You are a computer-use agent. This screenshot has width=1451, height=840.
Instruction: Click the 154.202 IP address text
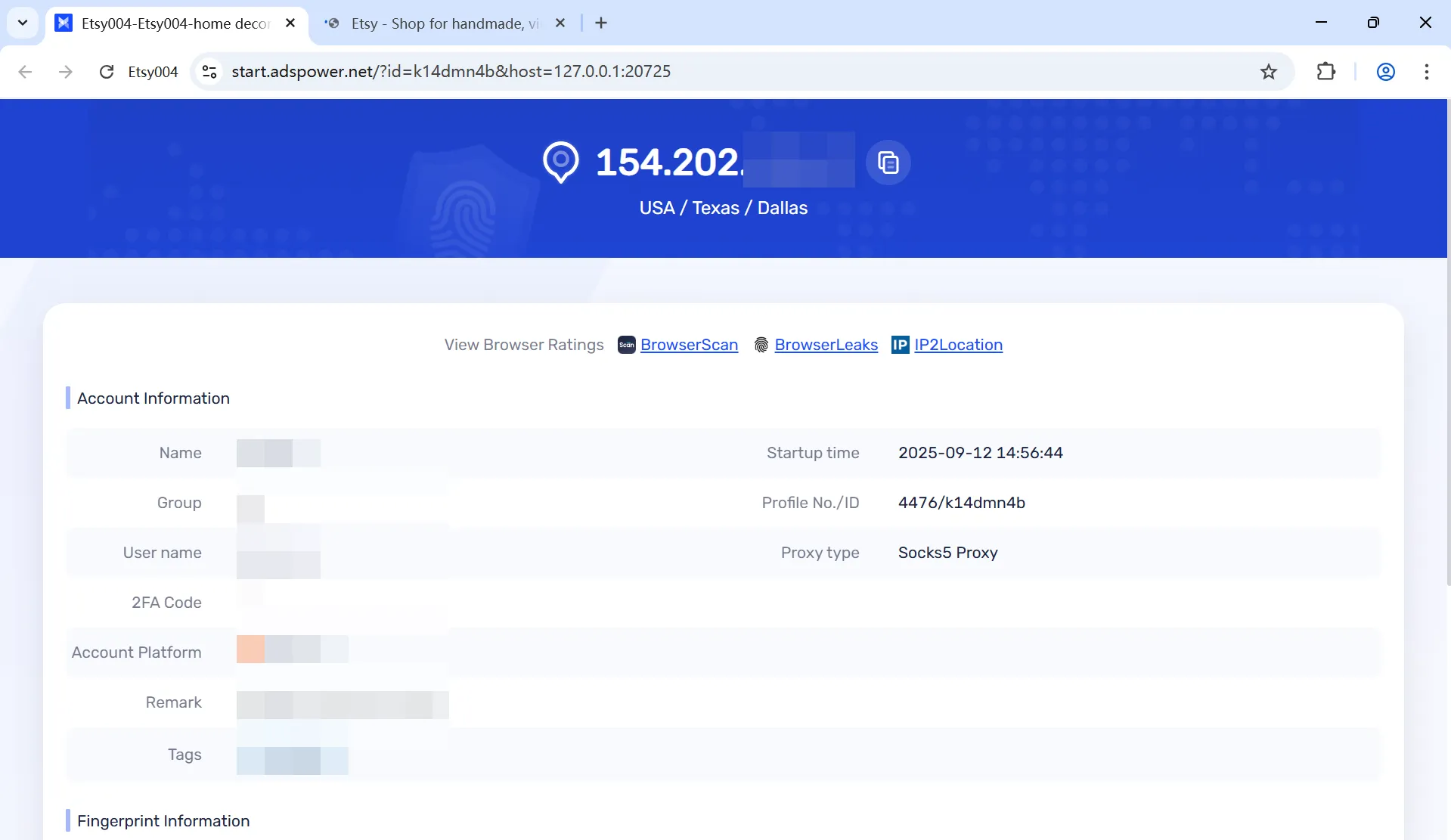click(x=668, y=162)
